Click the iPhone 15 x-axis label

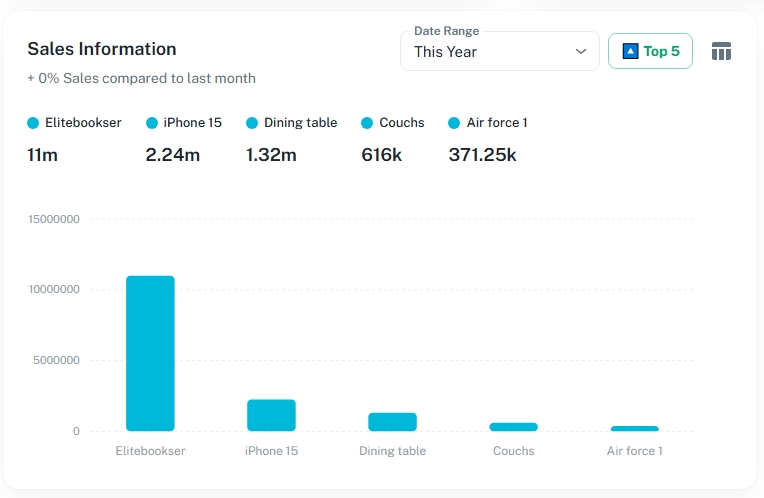tap(271, 451)
